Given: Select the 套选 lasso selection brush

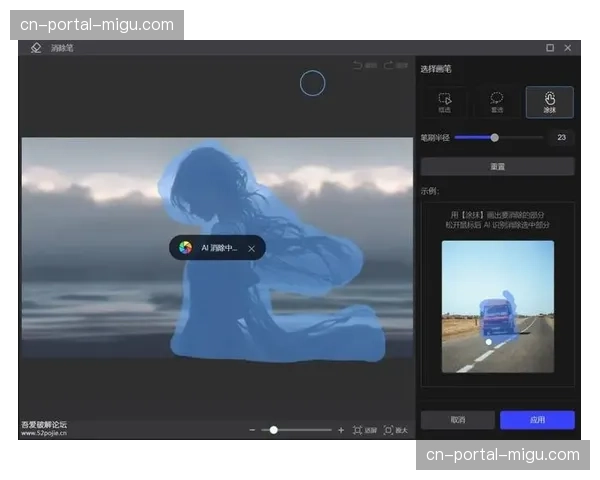Looking at the screenshot, I should pos(497,101).
